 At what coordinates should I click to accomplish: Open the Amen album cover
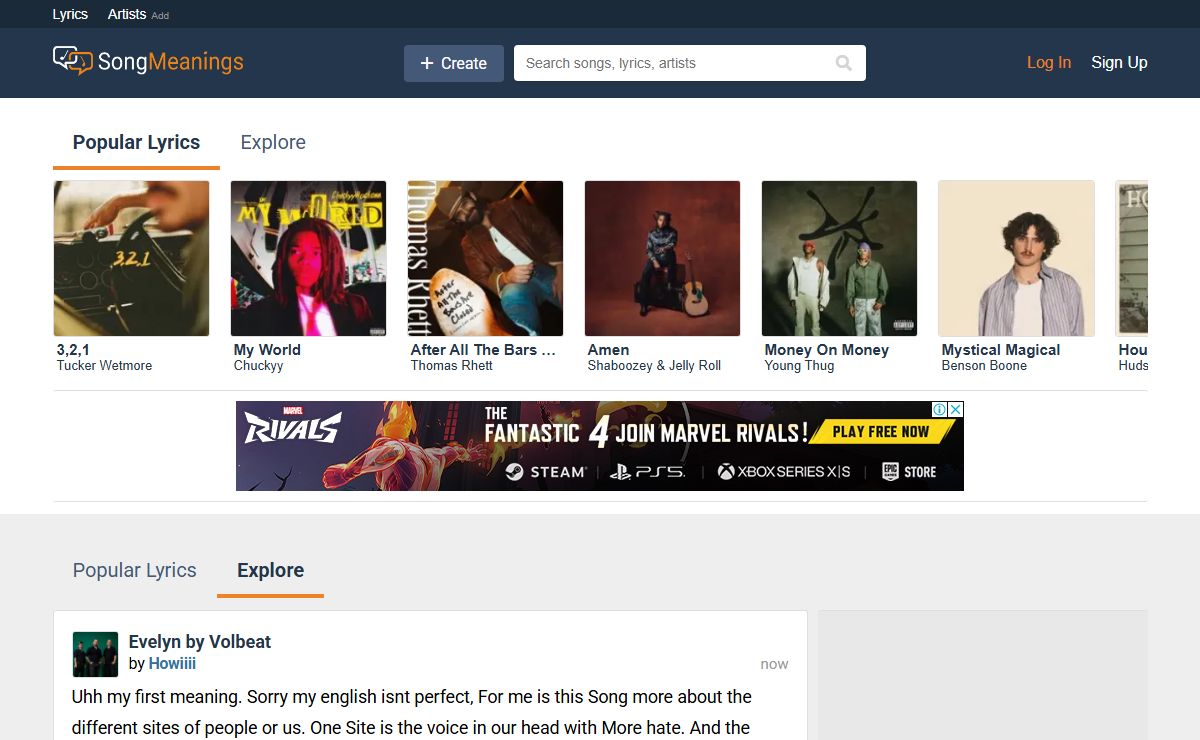[662, 258]
